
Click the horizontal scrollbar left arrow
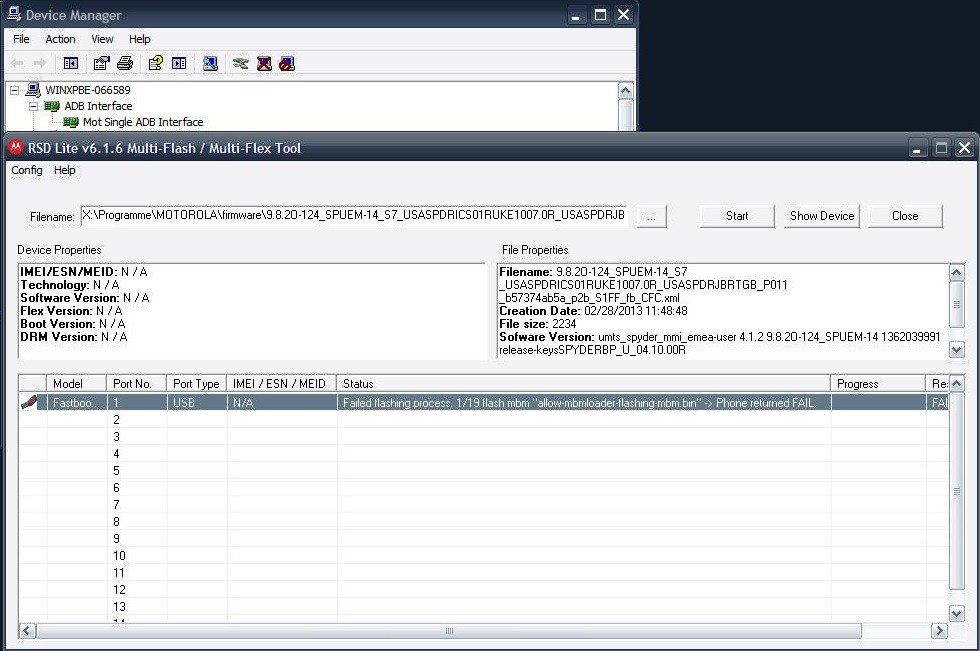pos(26,630)
